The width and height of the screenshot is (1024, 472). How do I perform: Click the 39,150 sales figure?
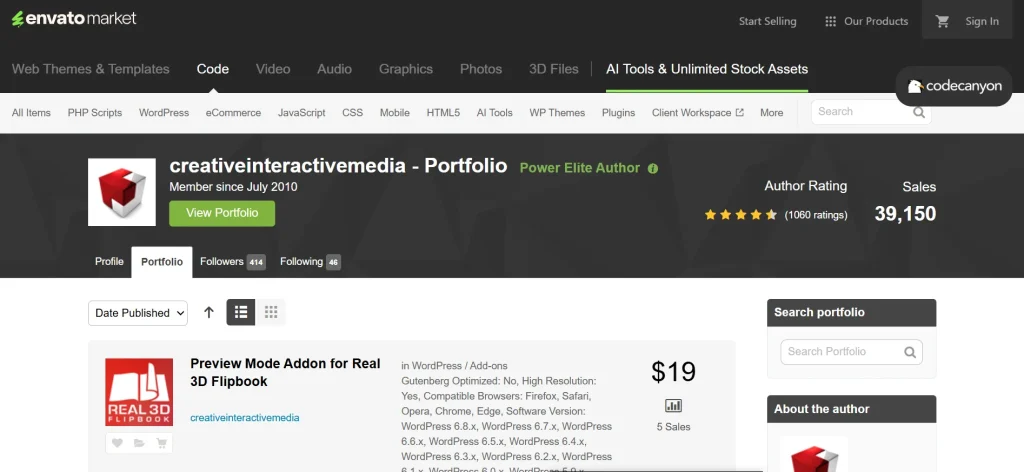[905, 213]
